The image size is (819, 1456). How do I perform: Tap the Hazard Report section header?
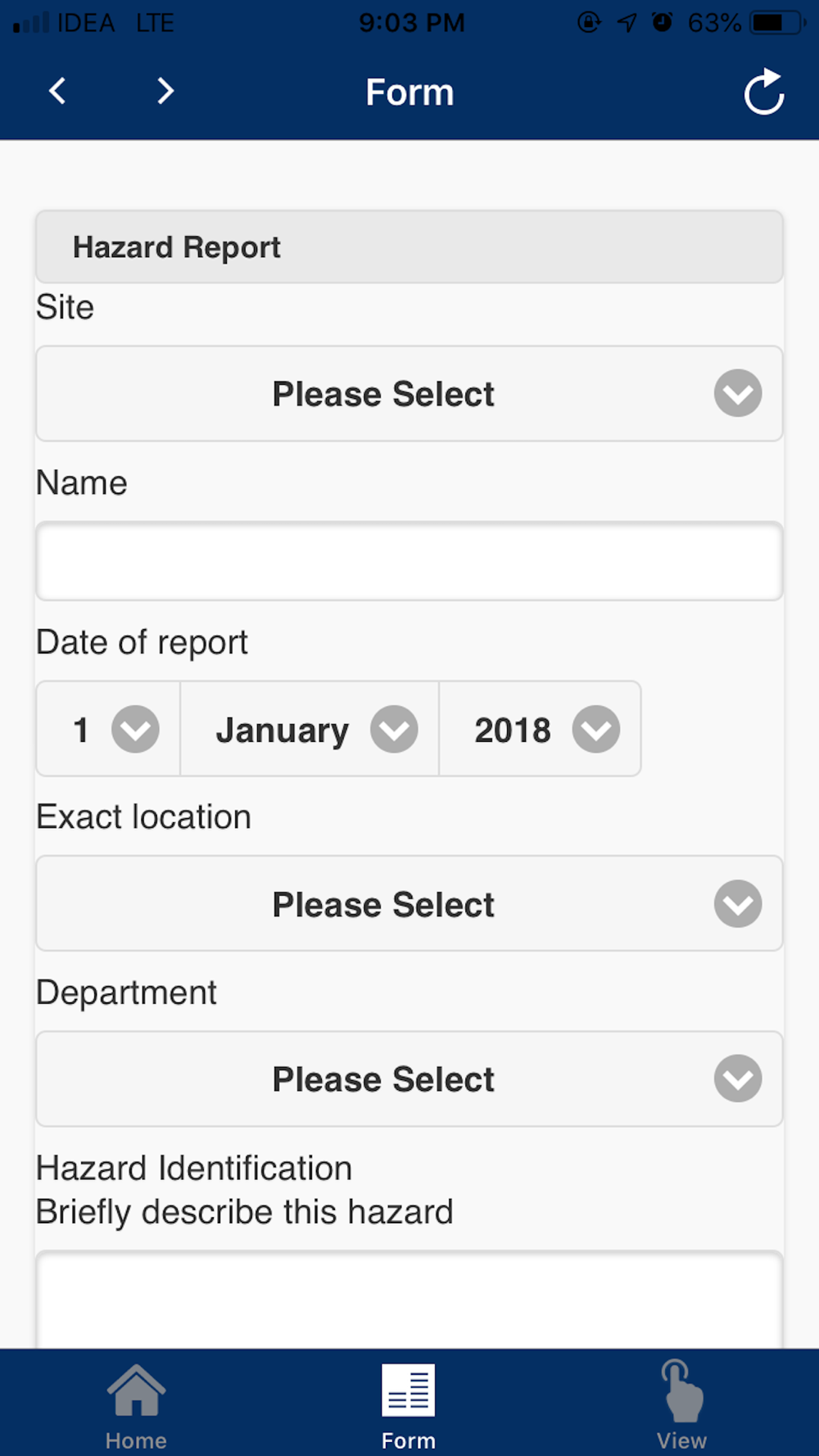point(409,247)
